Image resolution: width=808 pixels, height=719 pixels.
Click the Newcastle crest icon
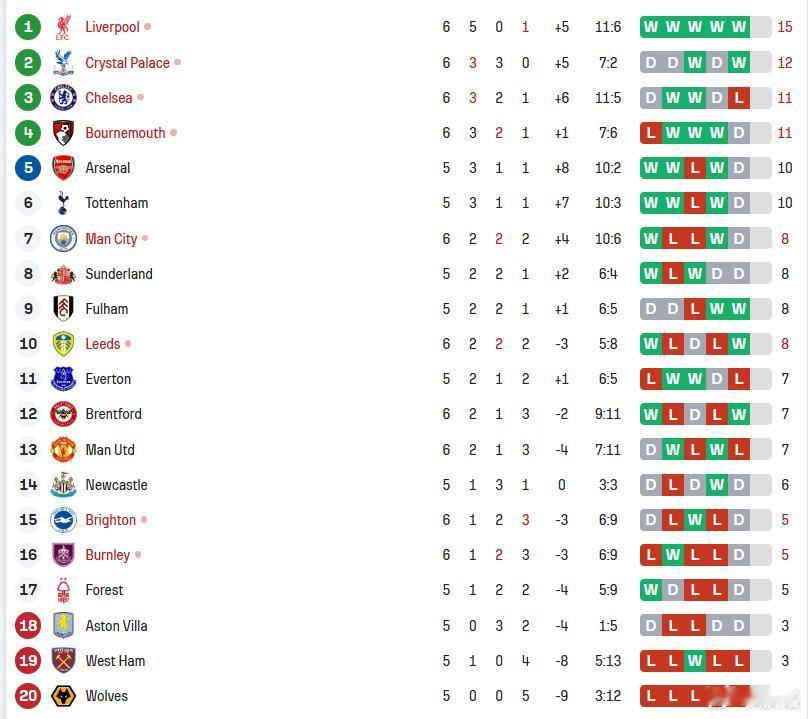click(x=63, y=484)
